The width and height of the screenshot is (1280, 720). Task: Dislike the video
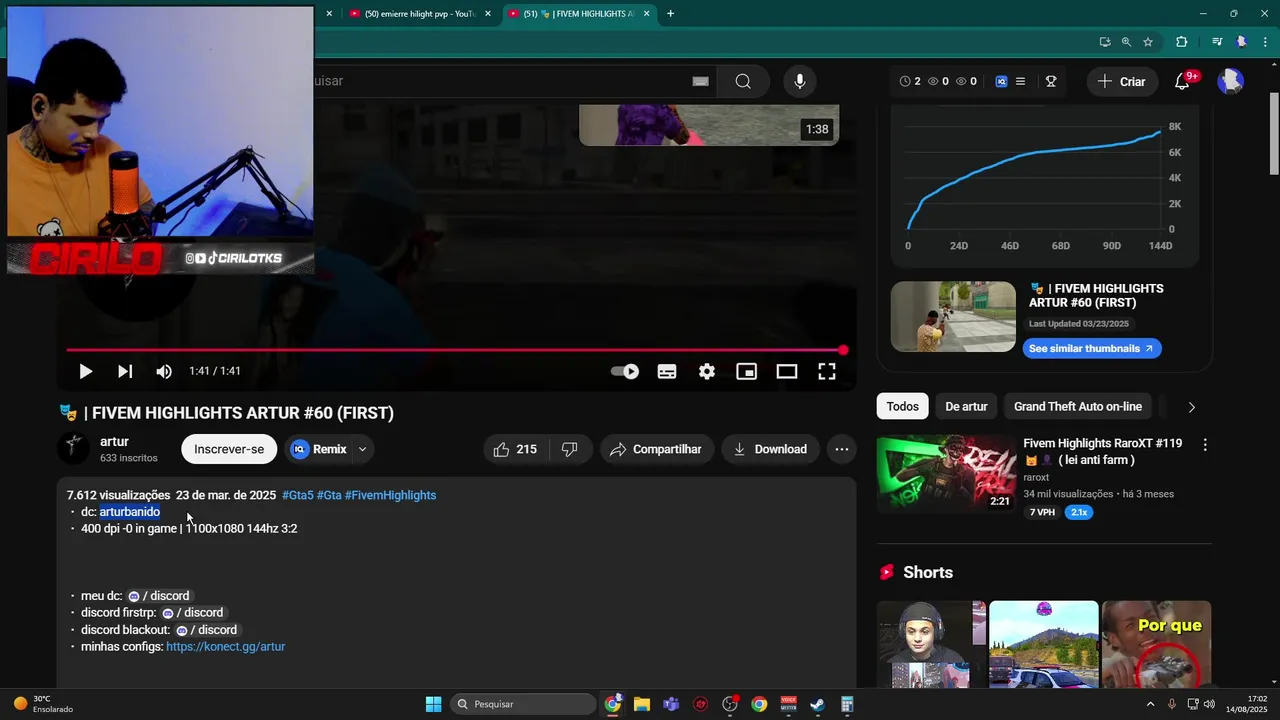tap(569, 449)
